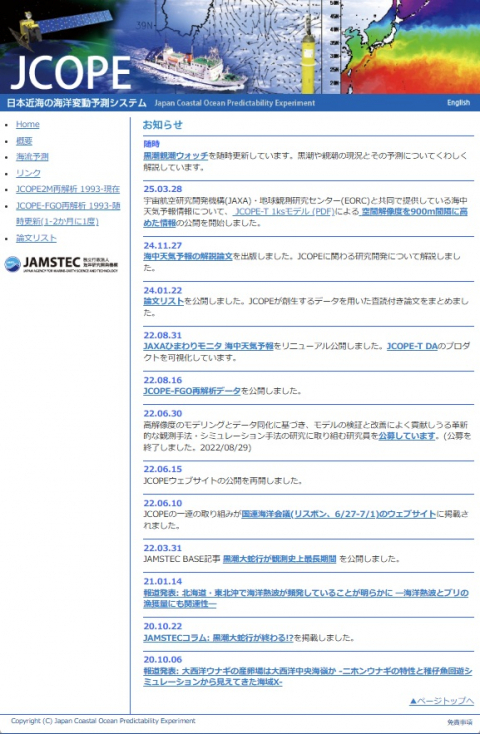Screen dimensions: 480x734
Task: Click the お知らせ section heading
Action: pyautogui.click(x=162, y=125)
